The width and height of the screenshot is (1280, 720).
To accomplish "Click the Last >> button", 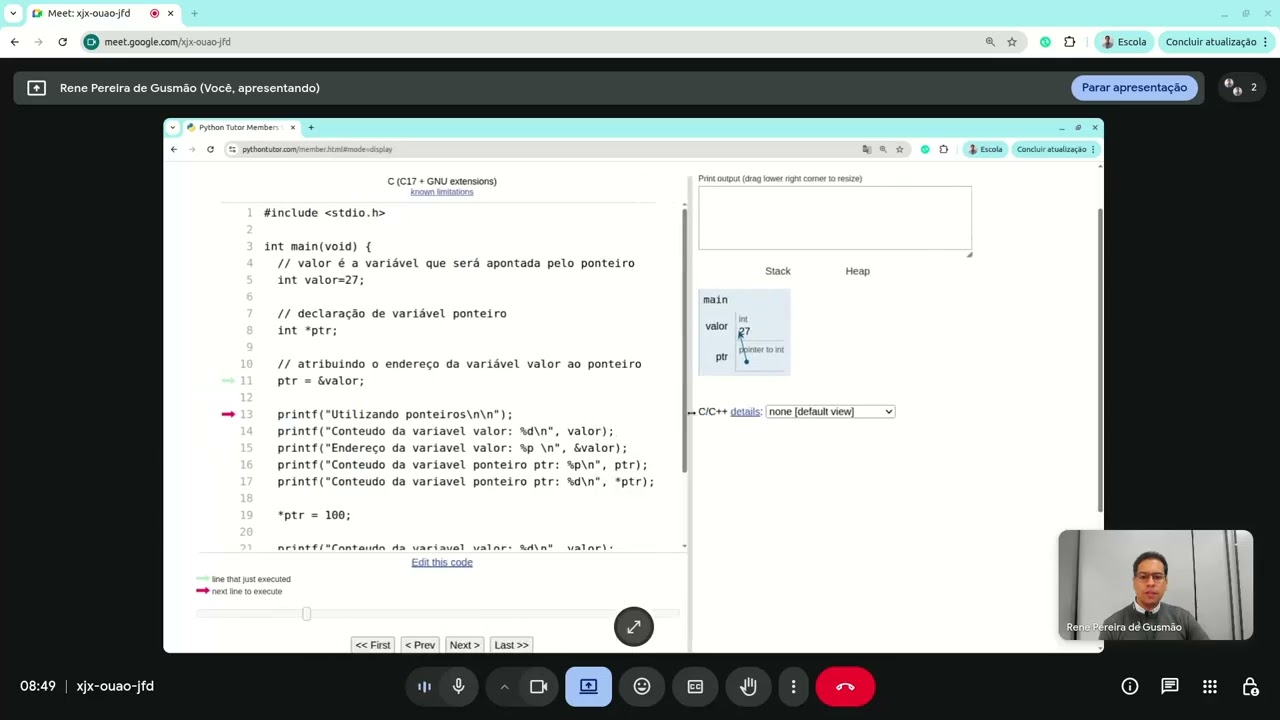I will (x=511, y=645).
